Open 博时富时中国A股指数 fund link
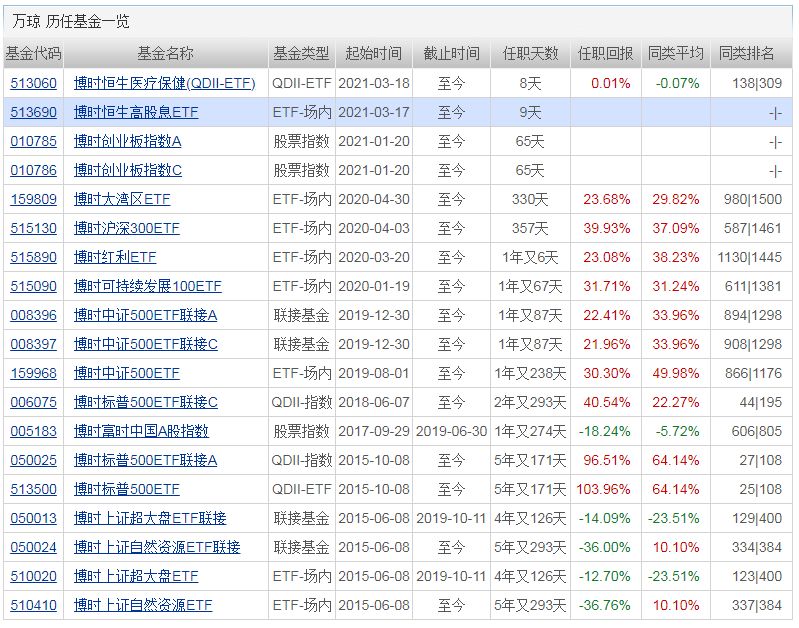Image resolution: width=799 pixels, height=628 pixels. 141,432
